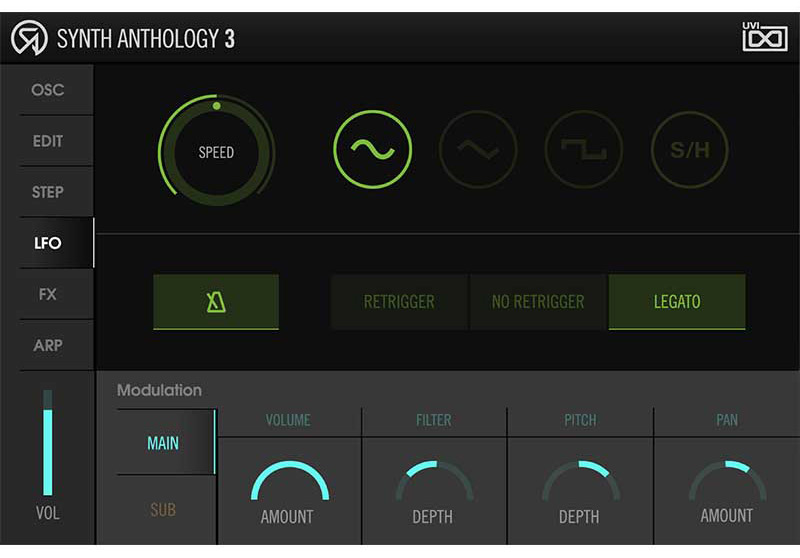Click the SYNTH ANTHOLOGY 3 title text
The width and height of the screenshot is (800, 558).
click(145, 39)
